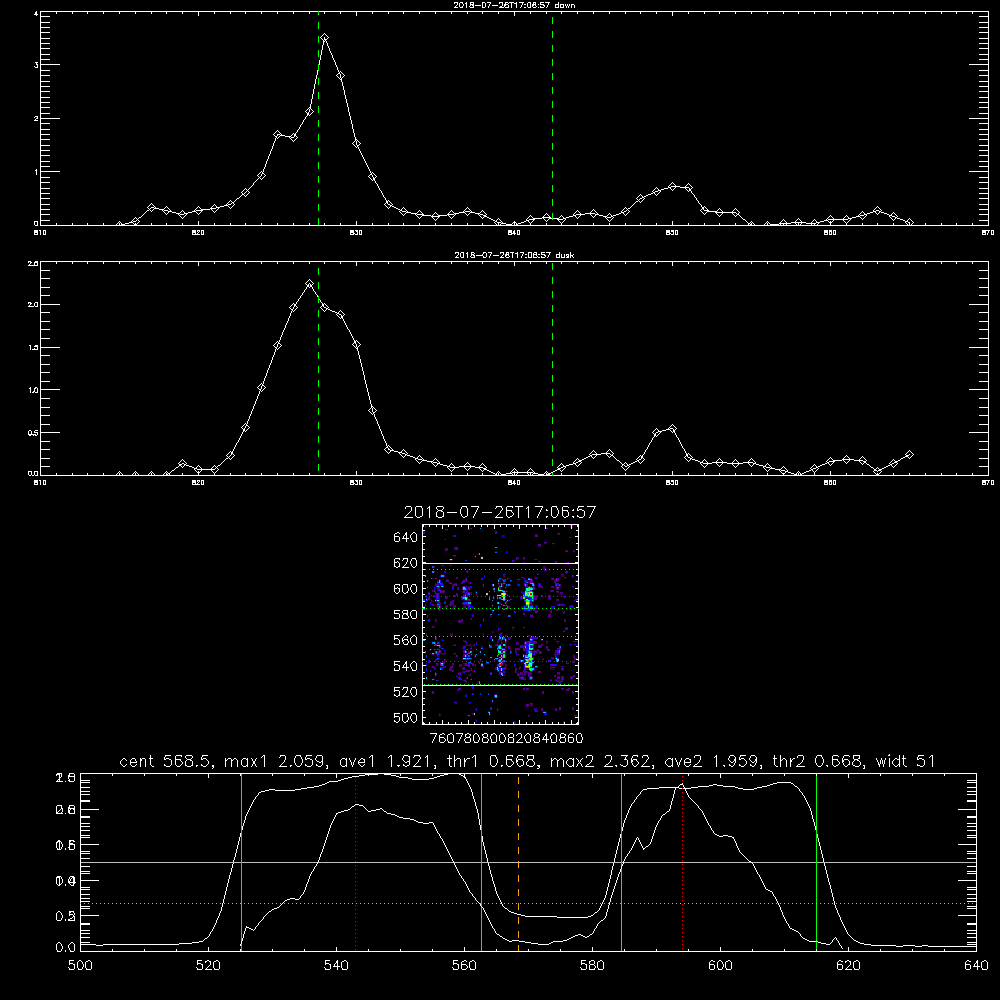Image resolution: width=1000 pixels, height=1000 pixels.
Task: Click the heatmap x-axis label string 760780800820840860
Action: click(x=507, y=739)
